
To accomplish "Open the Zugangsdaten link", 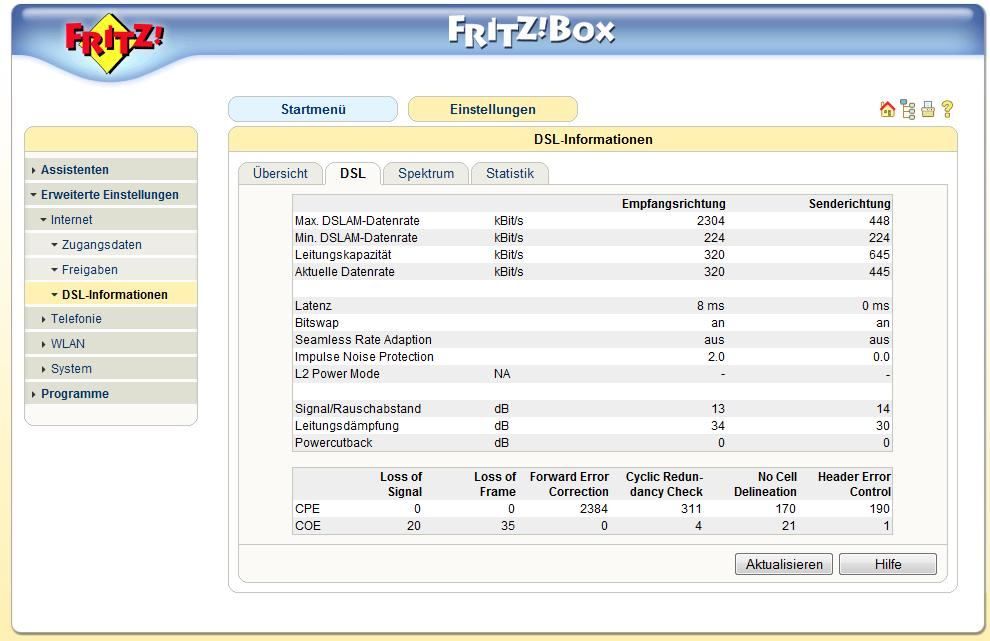I will point(102,244).
